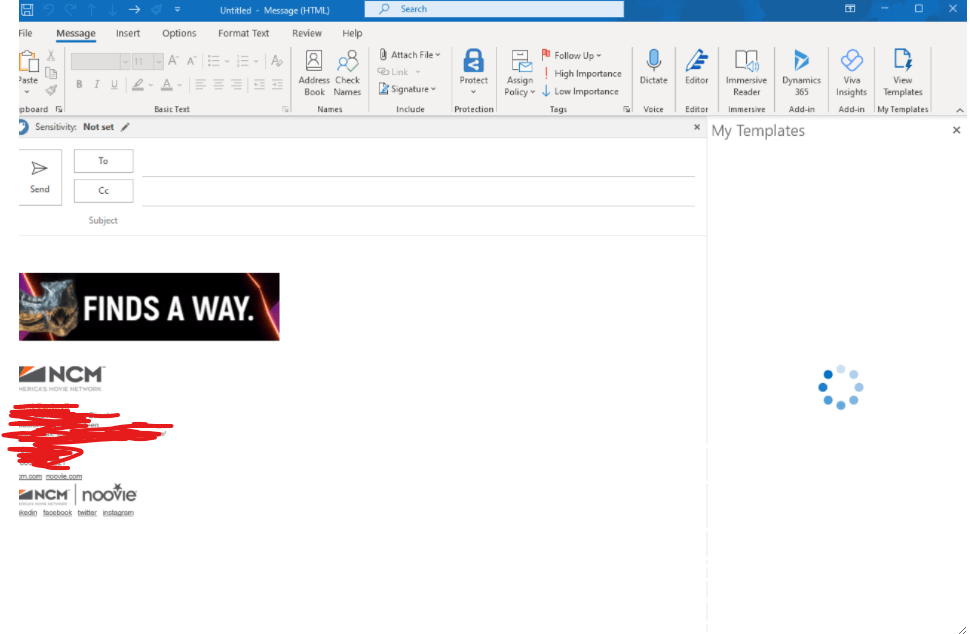Undo the last action in title bar
This screenshot has height=634, width=970.
coord(48,10)
